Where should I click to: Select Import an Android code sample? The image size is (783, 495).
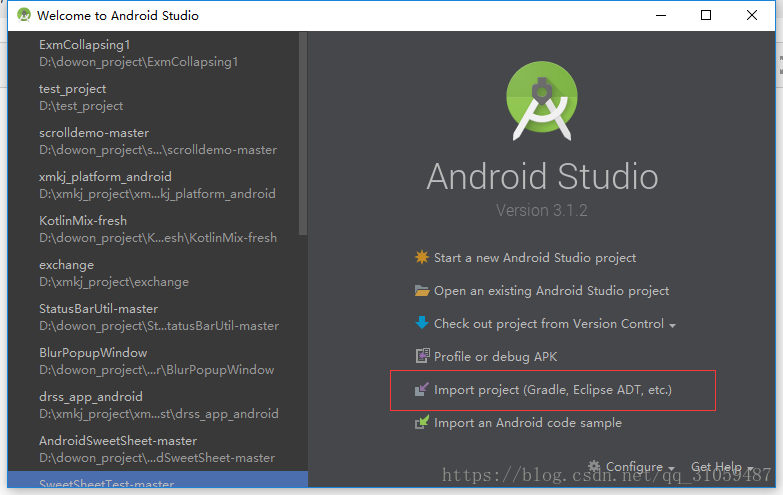[x=528, y=423]
